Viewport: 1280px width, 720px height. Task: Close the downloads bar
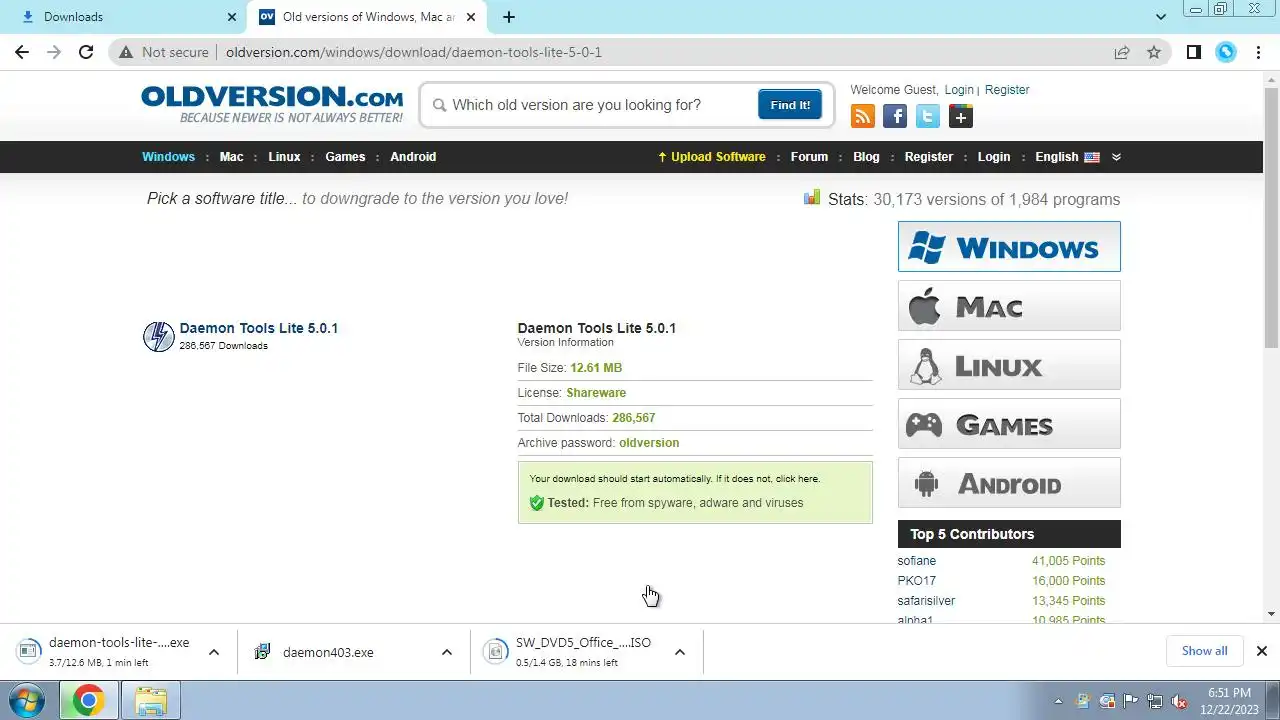click(1262, 651)
